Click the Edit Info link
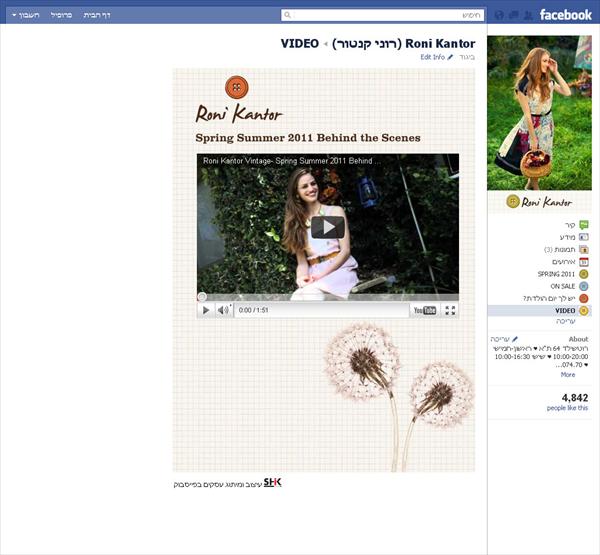 432,57
